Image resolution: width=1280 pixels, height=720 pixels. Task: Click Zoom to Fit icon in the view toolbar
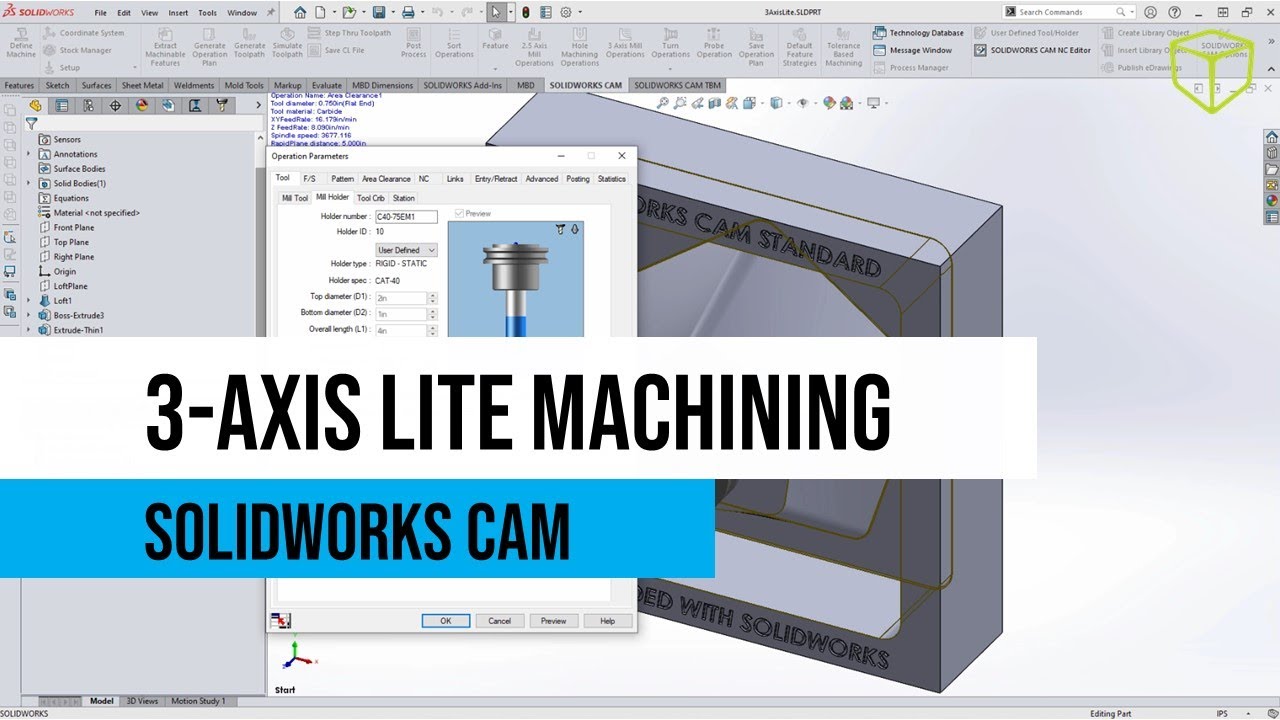pos(663,103)
